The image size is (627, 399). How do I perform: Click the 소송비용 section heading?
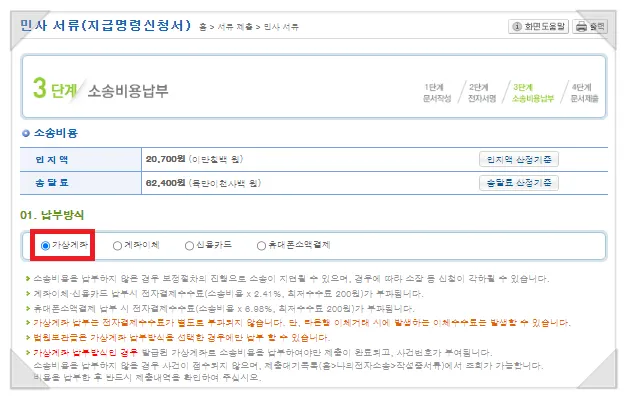(55, 133)
